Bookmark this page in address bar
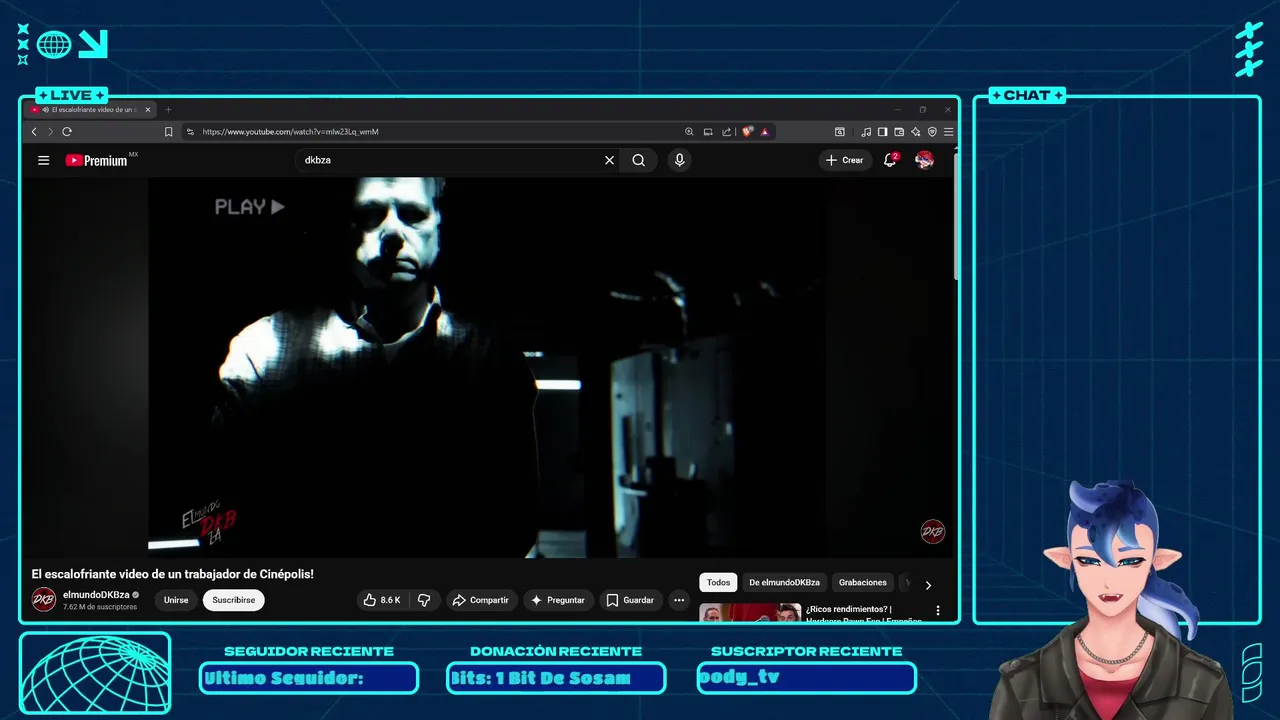 pyautogui.click(x=169, y=132)
